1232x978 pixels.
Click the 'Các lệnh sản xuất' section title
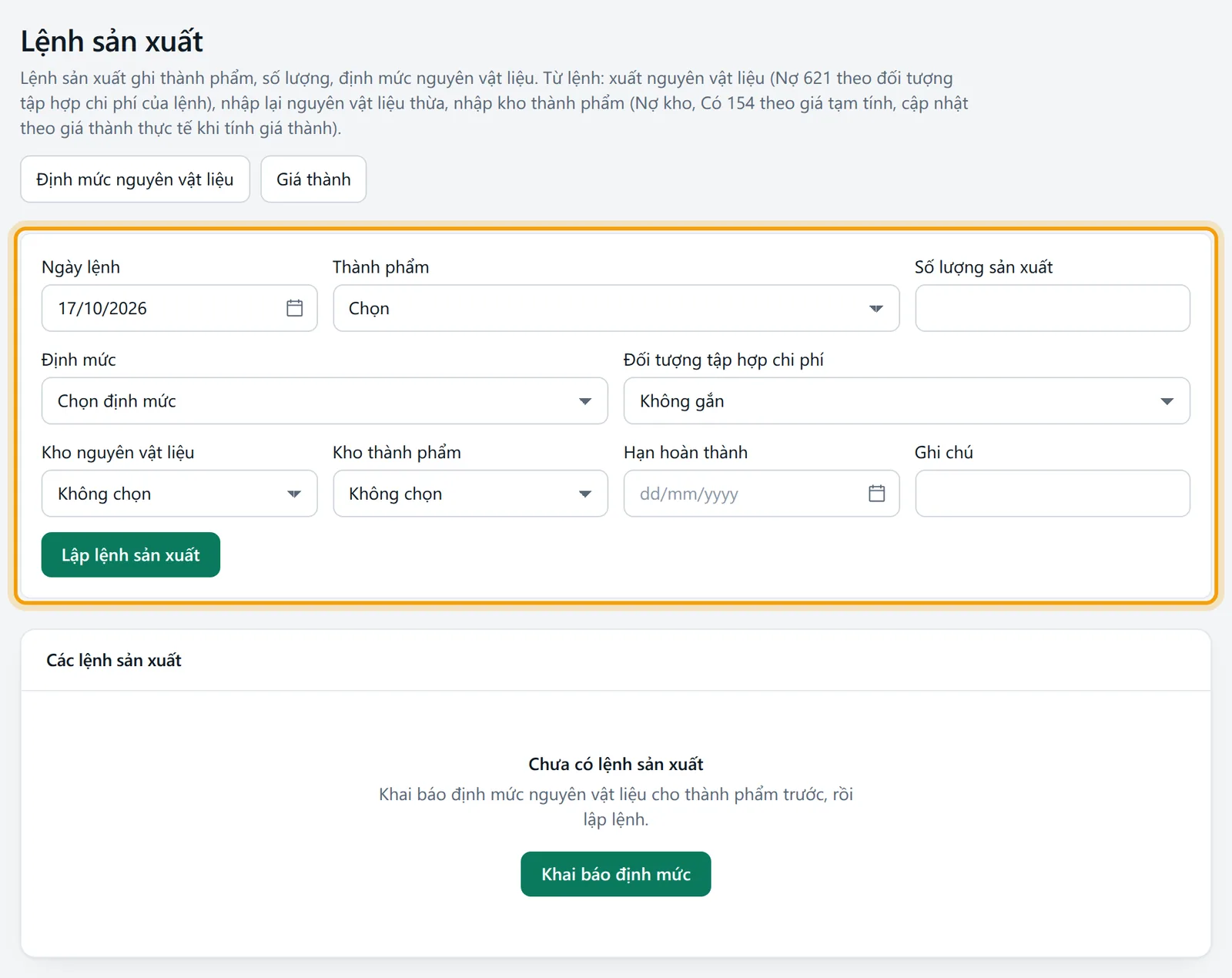114,660
